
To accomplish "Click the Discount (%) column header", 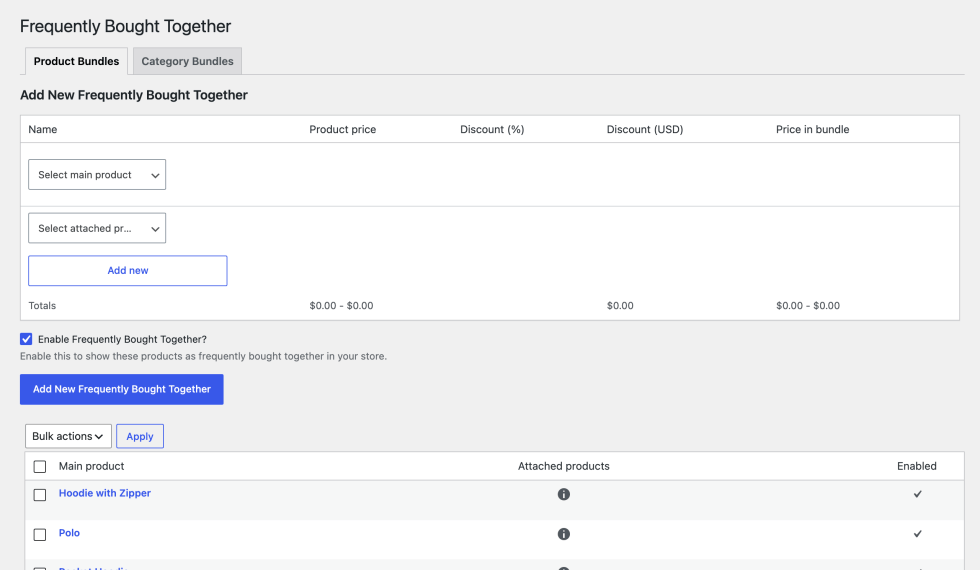I will 492,129.
